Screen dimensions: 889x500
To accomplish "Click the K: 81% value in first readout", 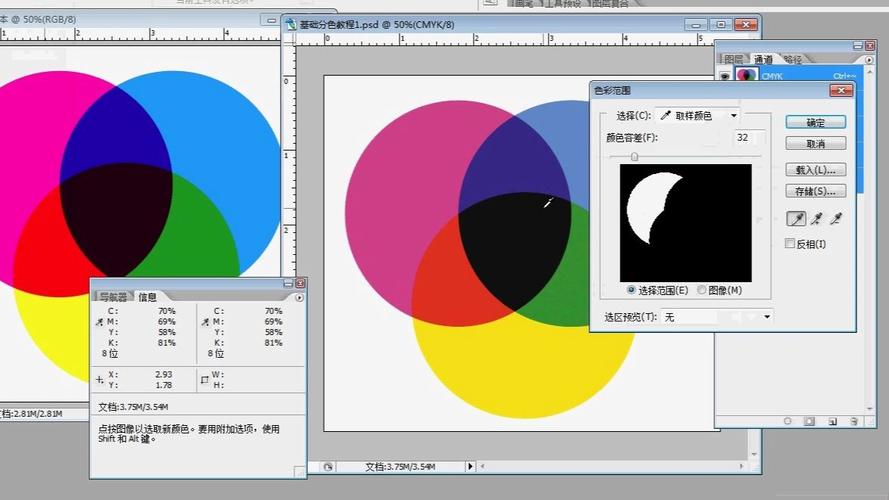I will pyautogui.click(x=167, y=343).
